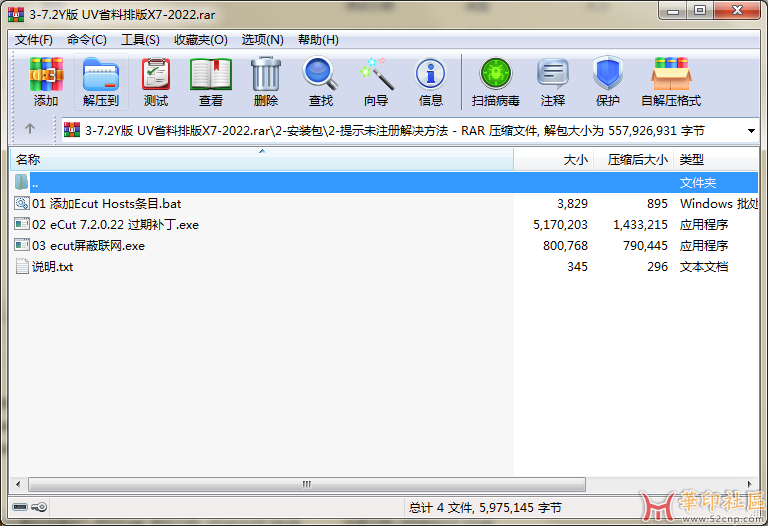Image resolution: width=768 pixels, height=526 pixels.
Task: Expand the address path dropdown arrow
Action: [x=751, y=131]
